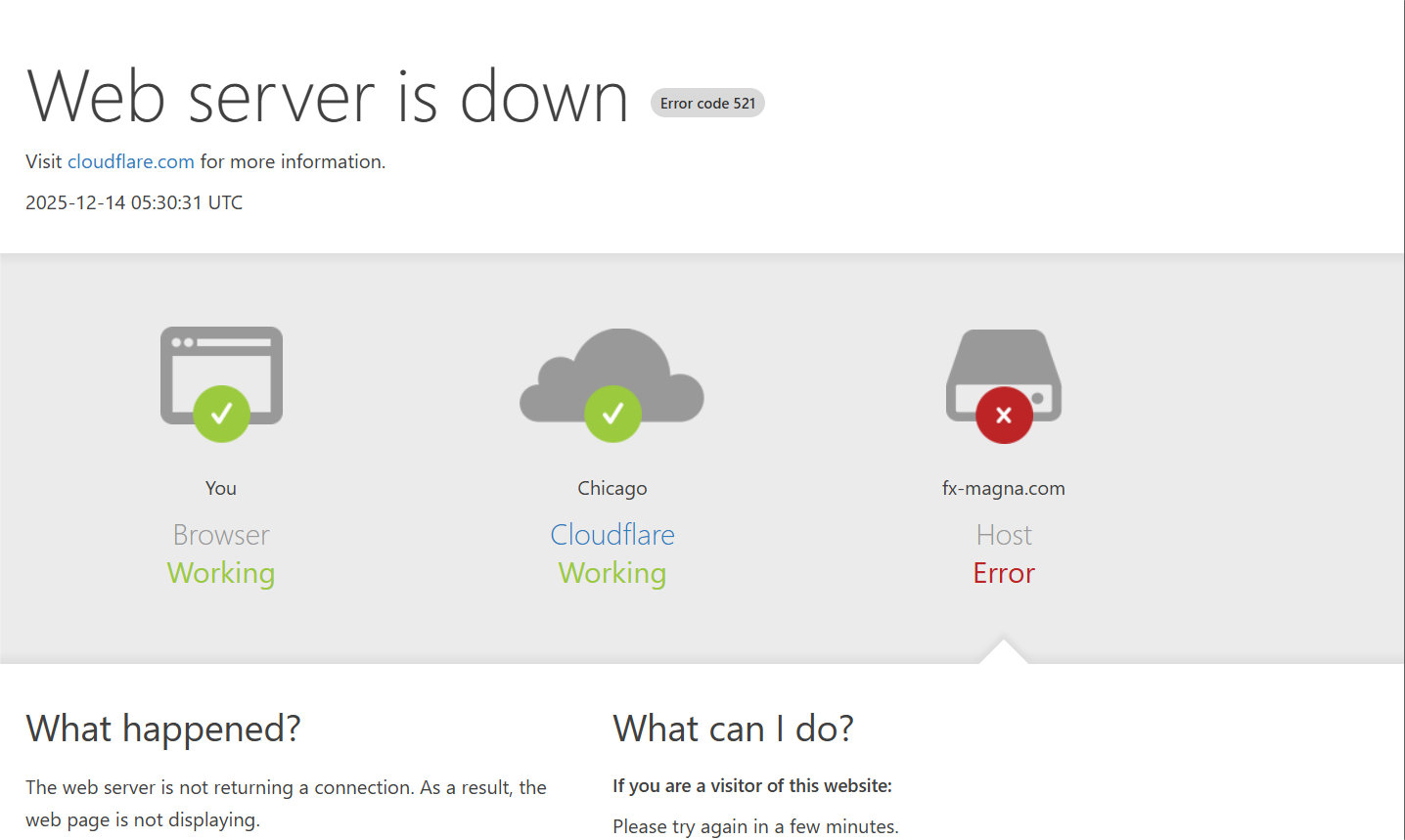Viewport: 1405px width, 840px height.
Task: Click the Web server is down heading
Action: click(328, 97)
